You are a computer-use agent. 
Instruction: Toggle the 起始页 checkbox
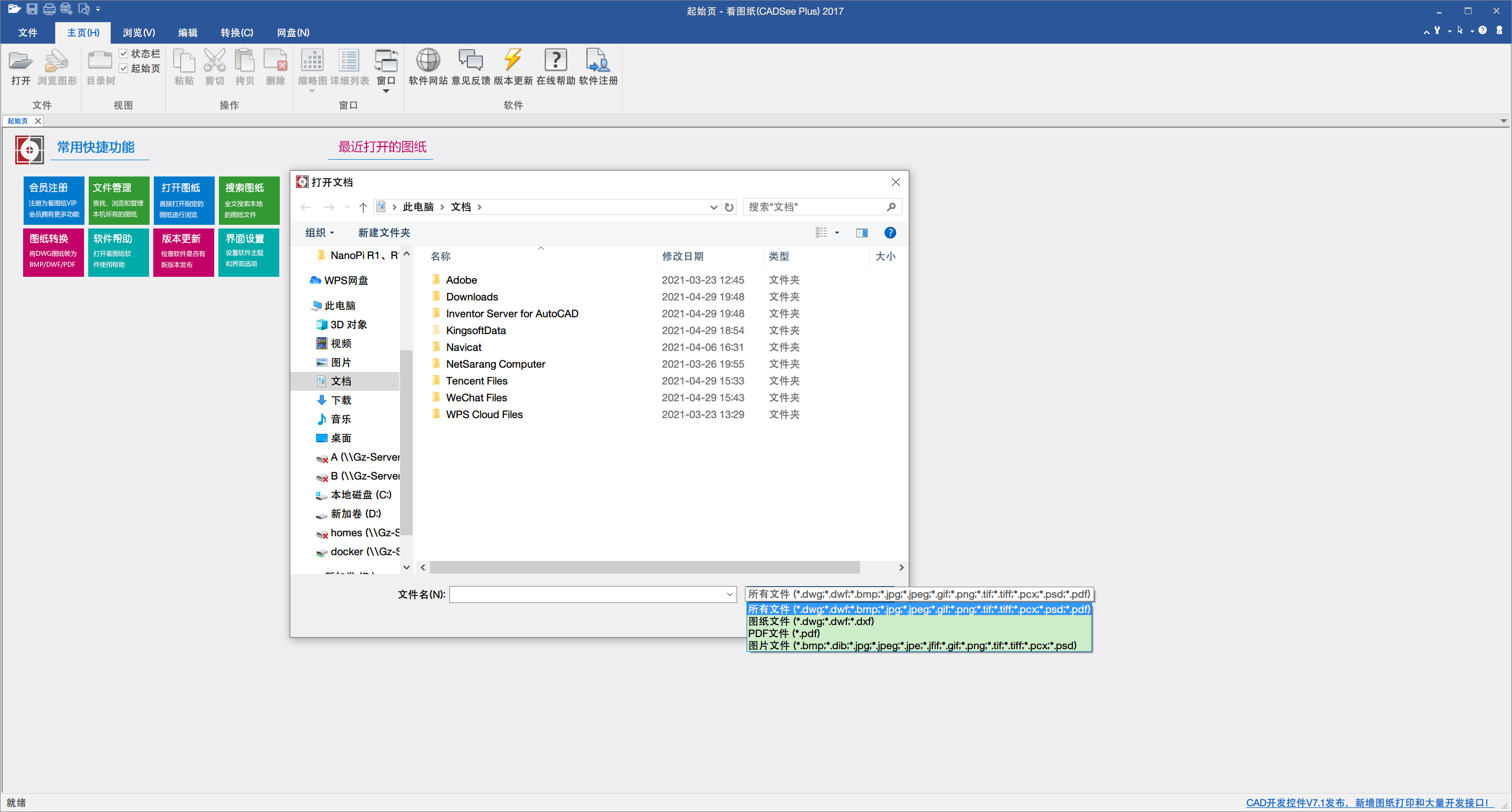124,69
